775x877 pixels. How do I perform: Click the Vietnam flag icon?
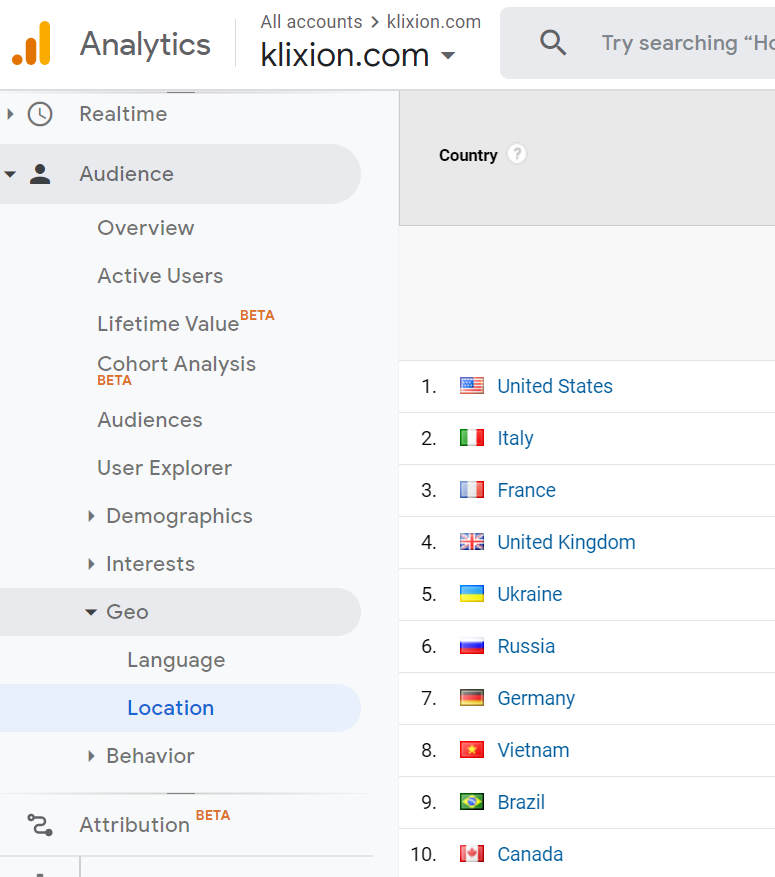[472, 750]
